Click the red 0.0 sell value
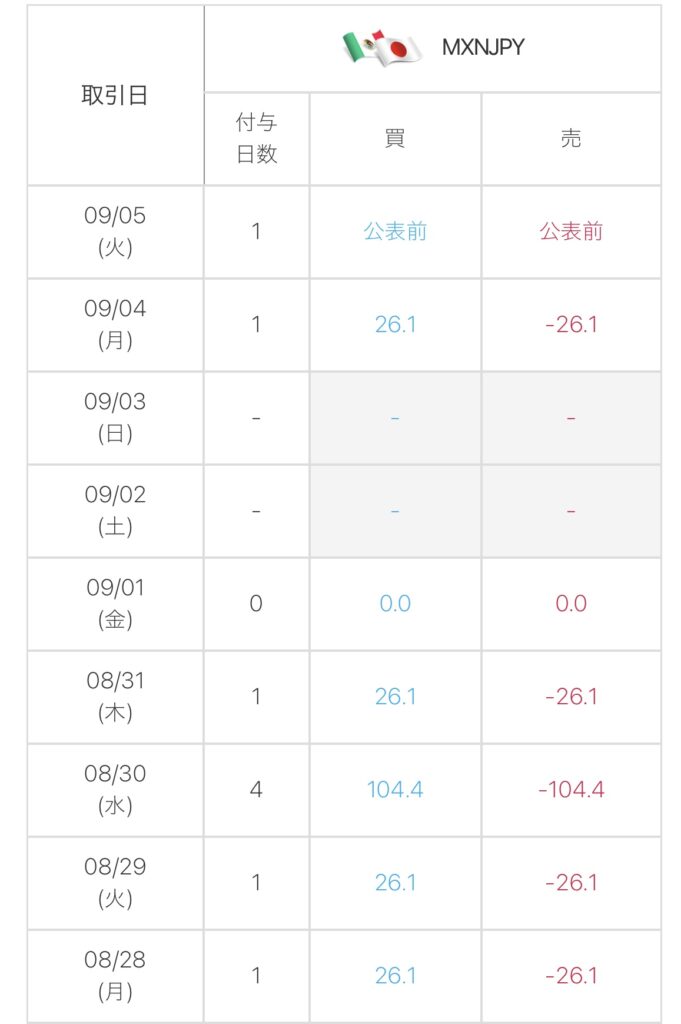This screenshot has height=1024, width=681. pyautogui.click(x=571, y=603)
